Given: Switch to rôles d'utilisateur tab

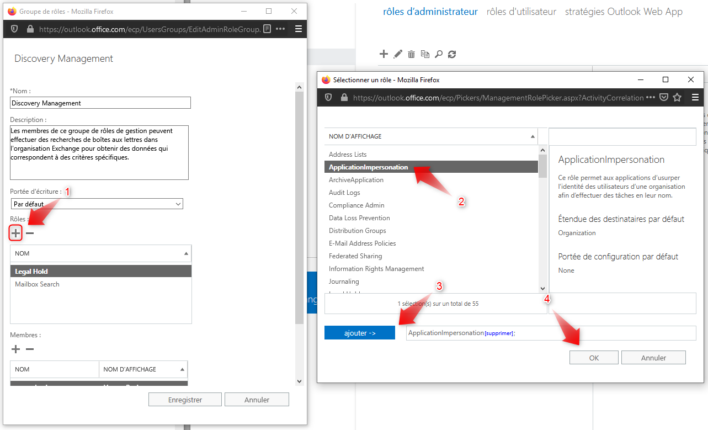Looking at the screenshot, I should click(x=521, y=12).
